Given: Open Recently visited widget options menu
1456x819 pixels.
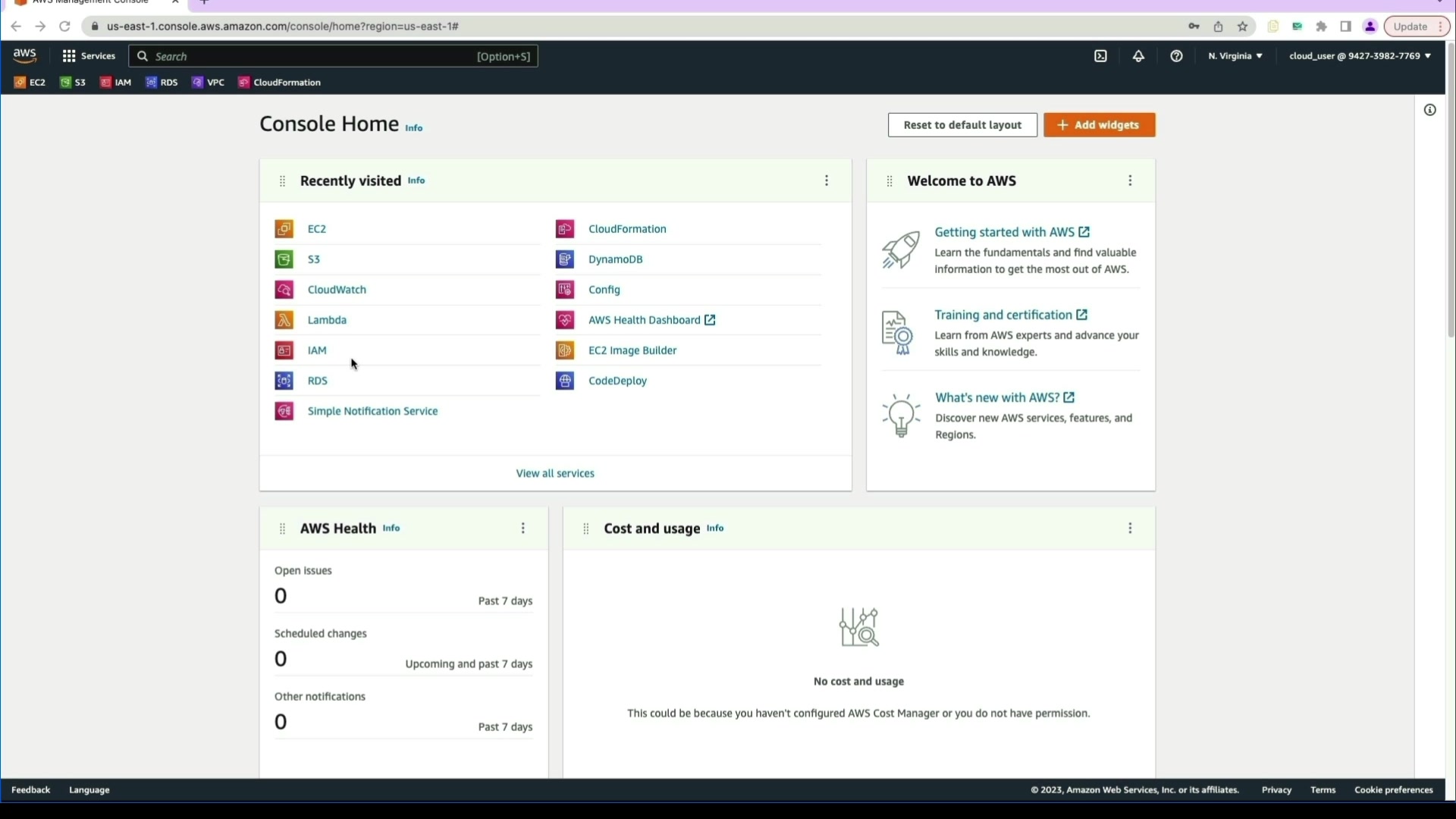Looking at the screenshot, I should [x=827, y=180].
